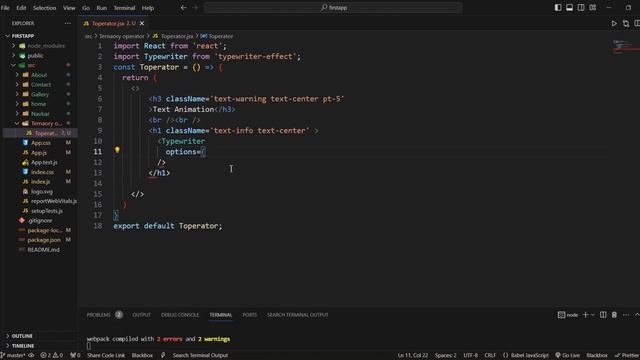Close the Toperator.jsx editor tab
The width and height of the screenshot is (640, 360).
(142, 24)
